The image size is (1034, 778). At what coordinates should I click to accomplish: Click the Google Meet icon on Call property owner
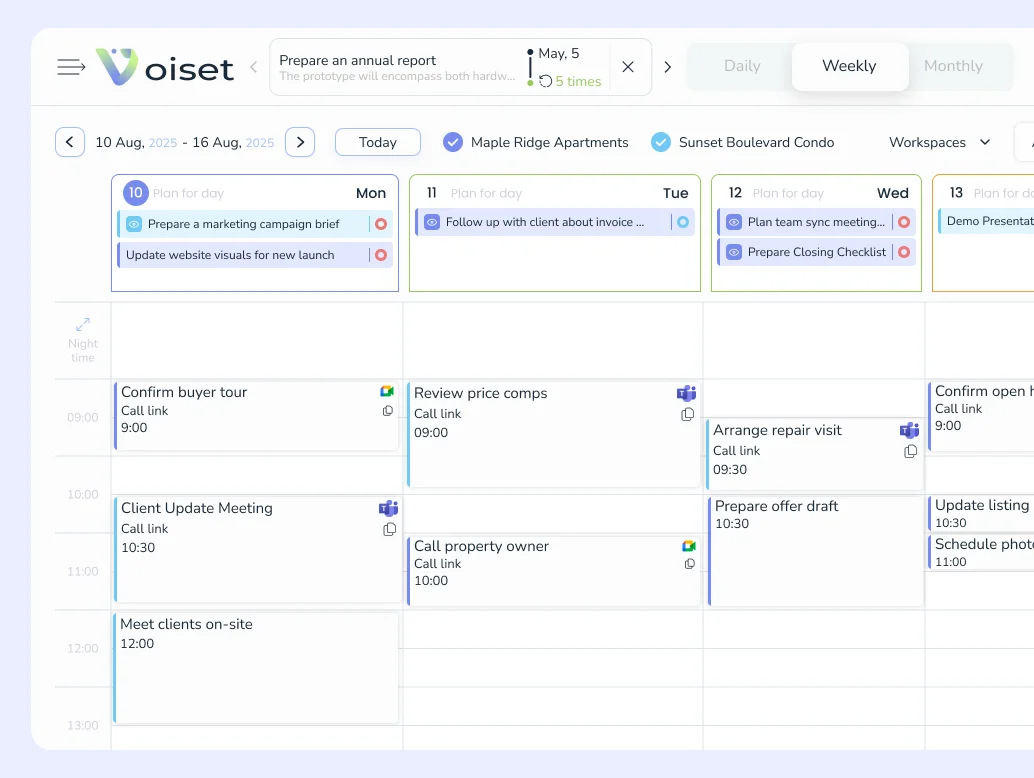click(689, 546)
